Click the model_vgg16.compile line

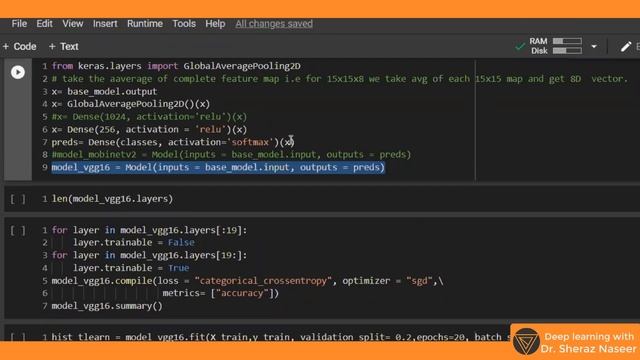[247, 281]
